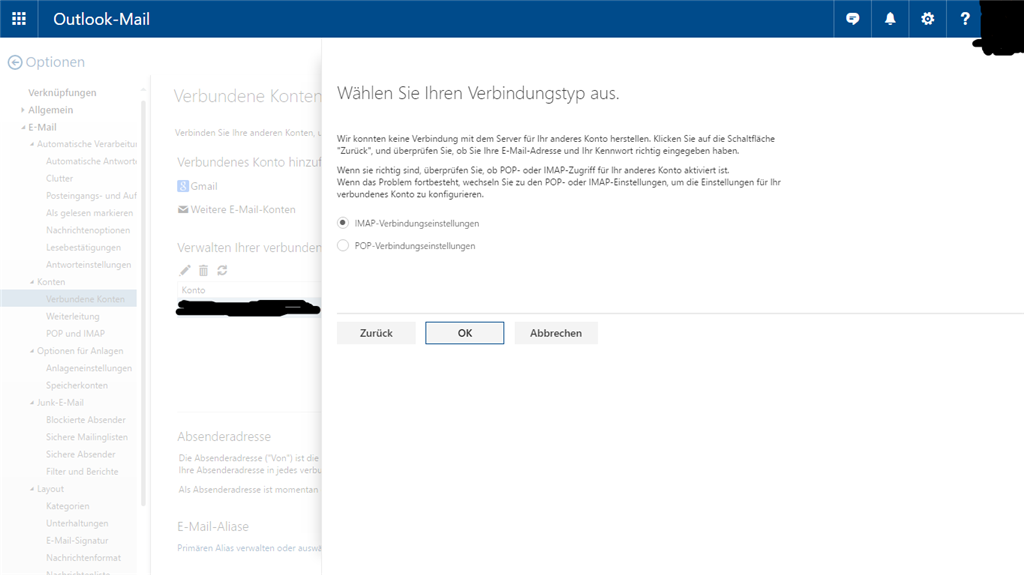
Task: Collapse the Layout tree section
Action: (32, 489)
